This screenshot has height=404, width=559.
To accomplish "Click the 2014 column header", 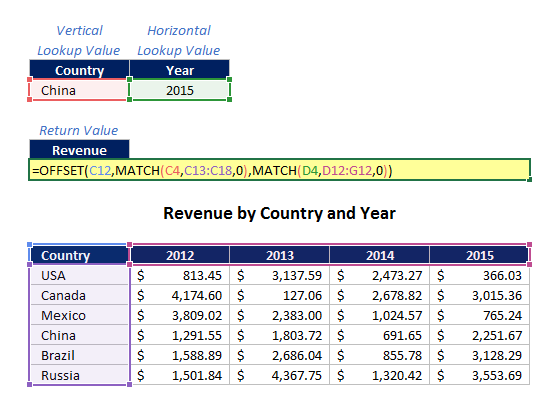I will [380, 255].
